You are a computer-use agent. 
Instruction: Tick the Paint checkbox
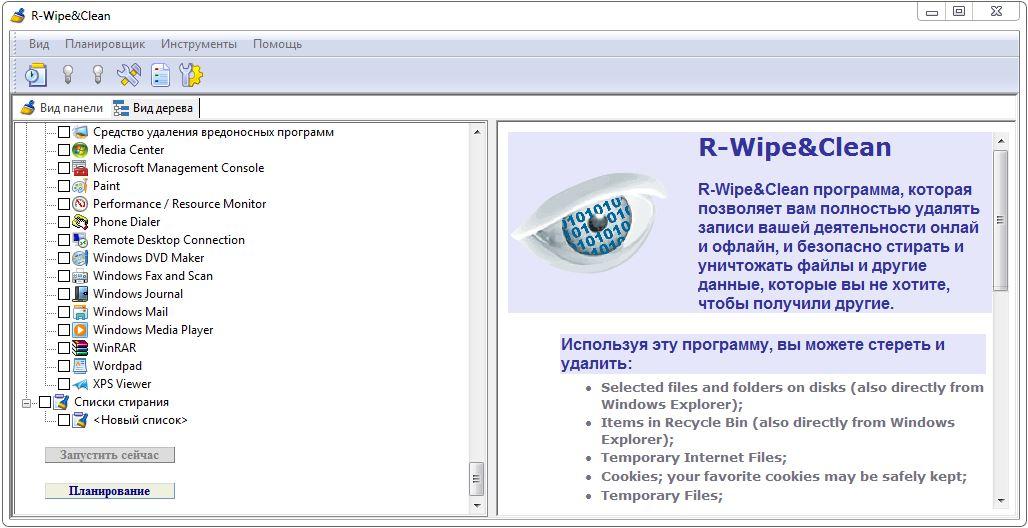point(64,186)
